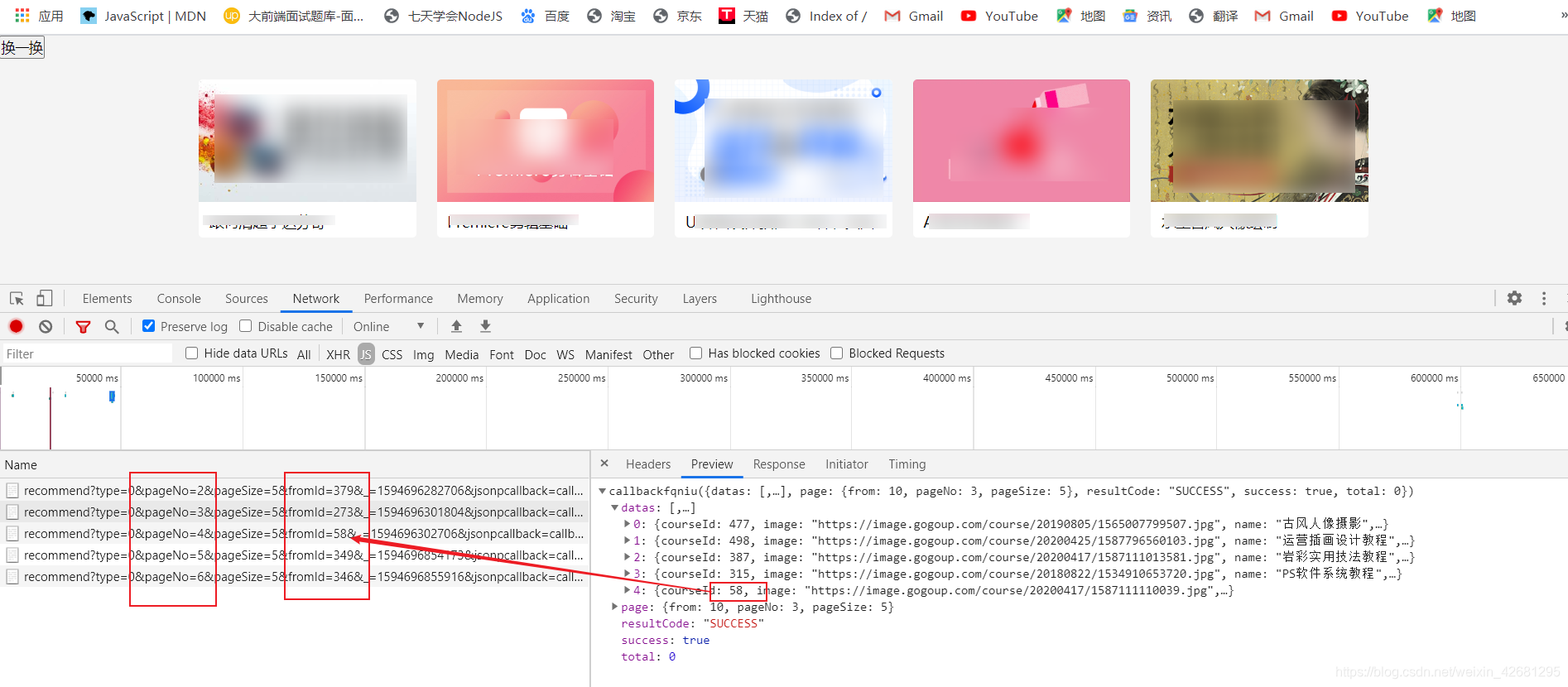Open the Lighthouse panel tab
This screenshot has width=1568, height=687.
[x=781, y=299]
